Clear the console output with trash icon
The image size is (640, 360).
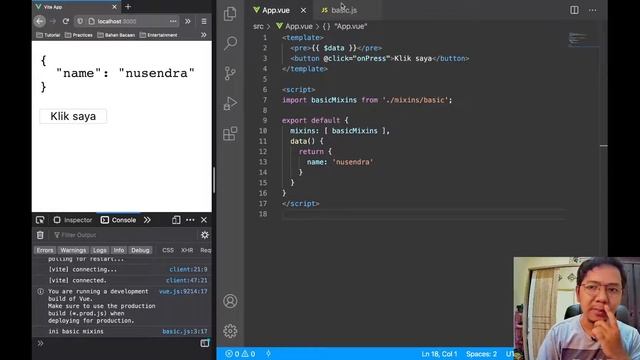(40, 235)
